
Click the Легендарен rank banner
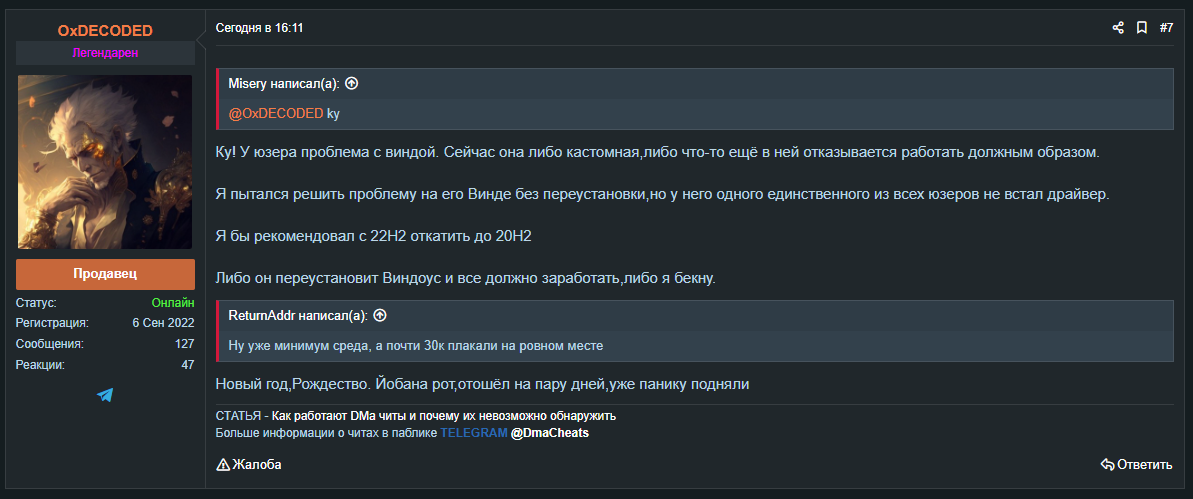105,53
